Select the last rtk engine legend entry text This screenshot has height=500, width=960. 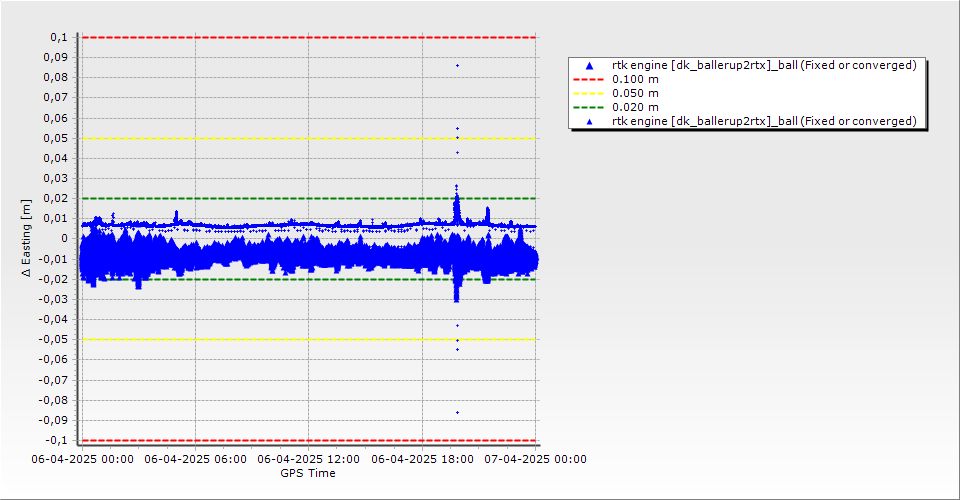764,121
